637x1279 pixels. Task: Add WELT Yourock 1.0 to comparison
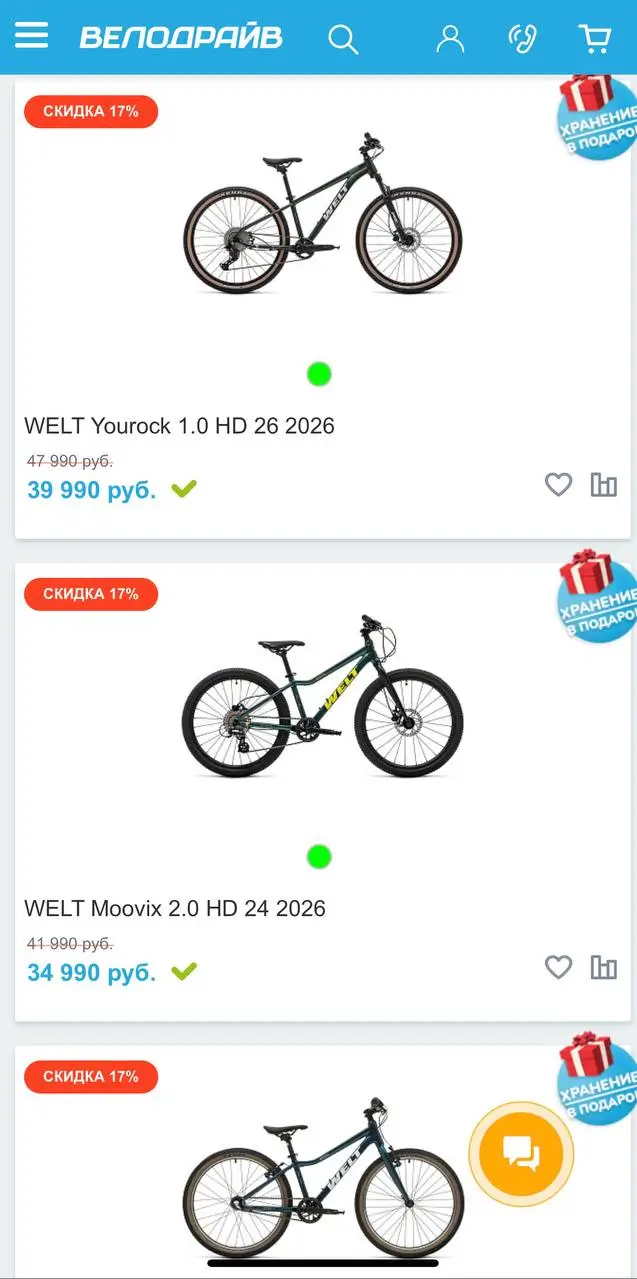pos(604,485)
